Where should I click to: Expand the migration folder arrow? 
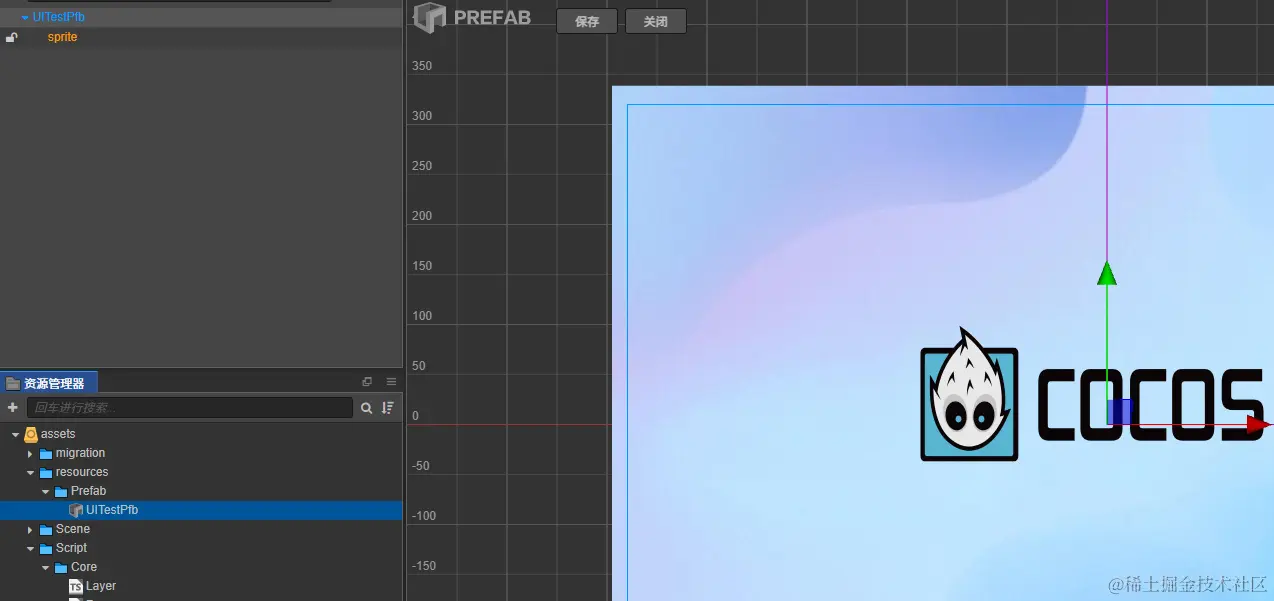coord(30,453)
